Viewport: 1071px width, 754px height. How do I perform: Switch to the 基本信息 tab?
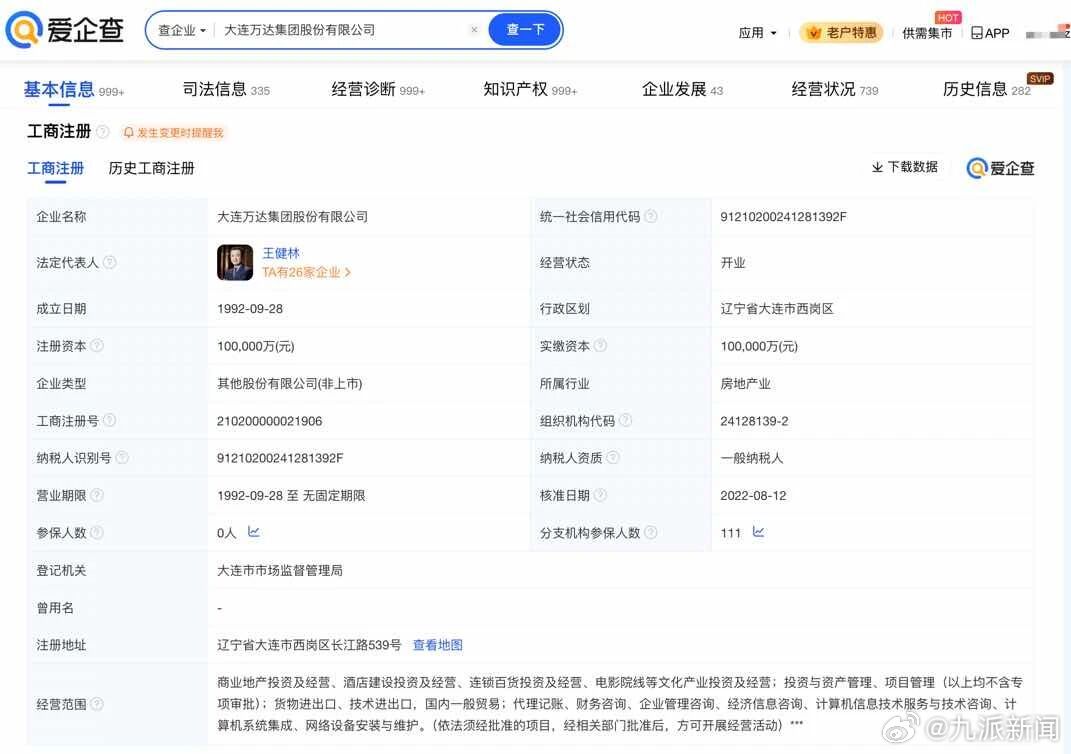73,89
